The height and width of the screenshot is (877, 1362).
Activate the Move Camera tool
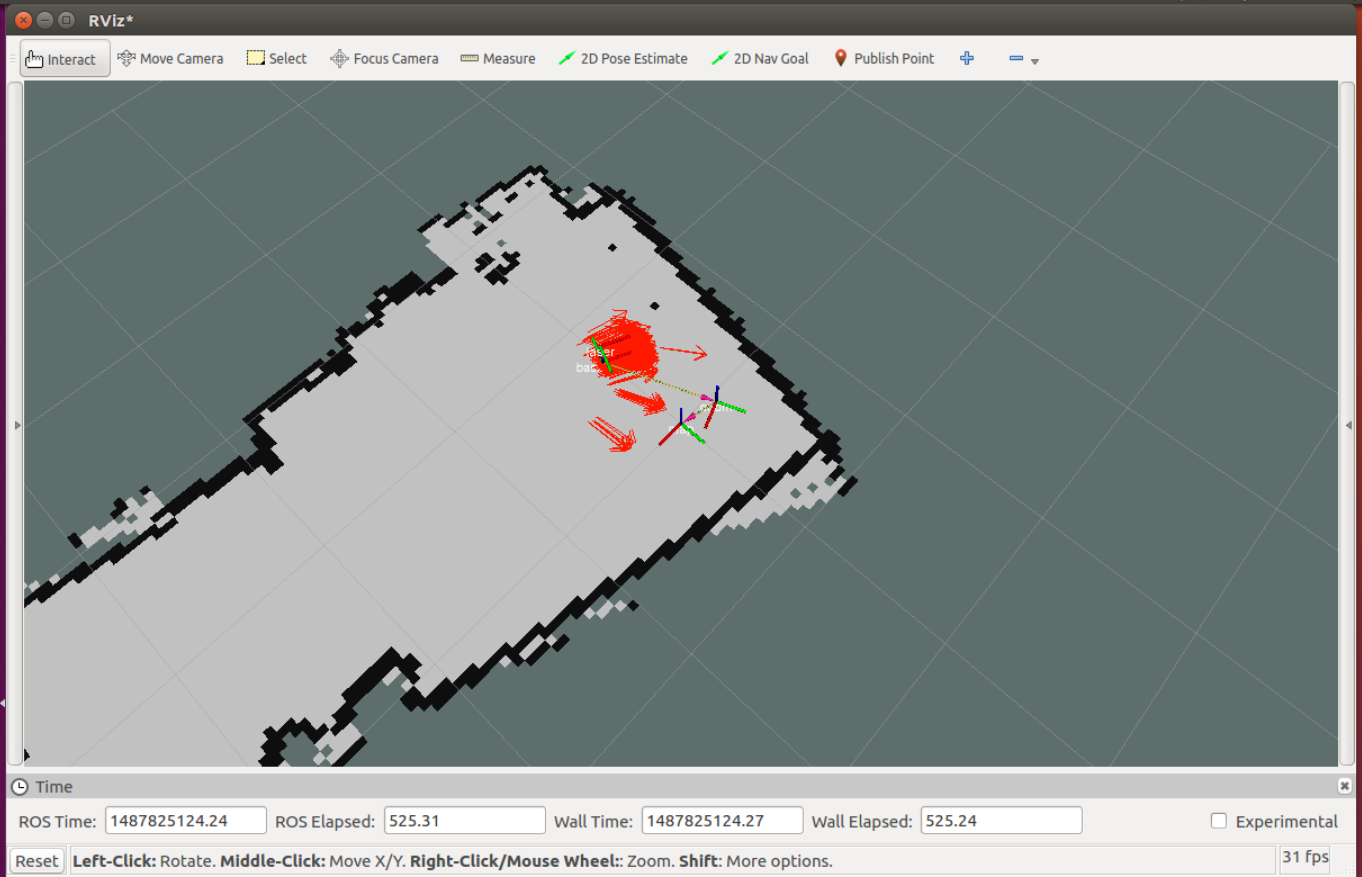pos(170,59)
